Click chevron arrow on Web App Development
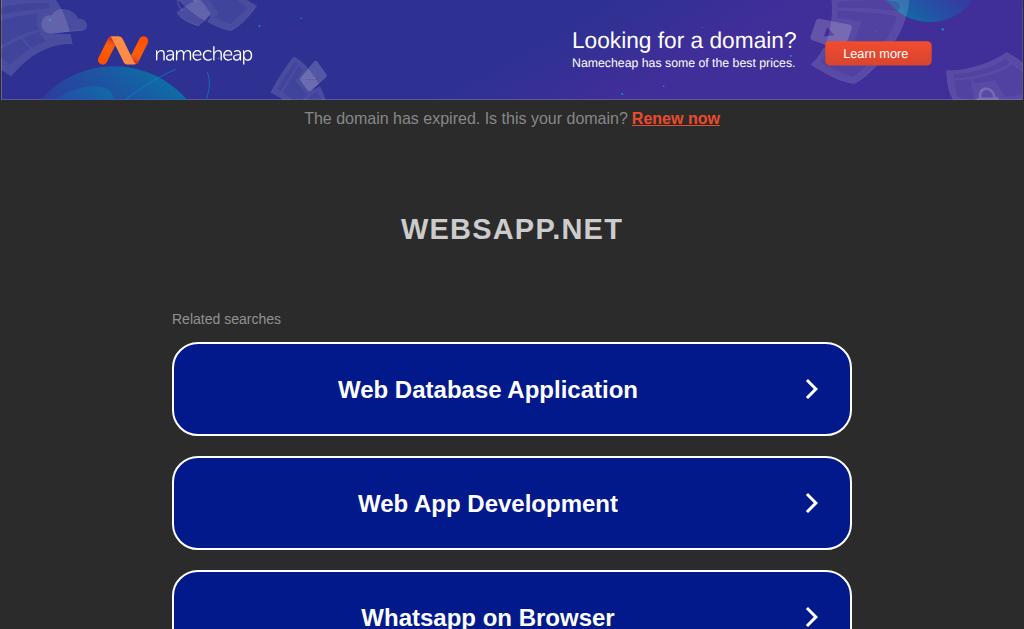This screenshot has height=629, width=1024. (811, 503)
